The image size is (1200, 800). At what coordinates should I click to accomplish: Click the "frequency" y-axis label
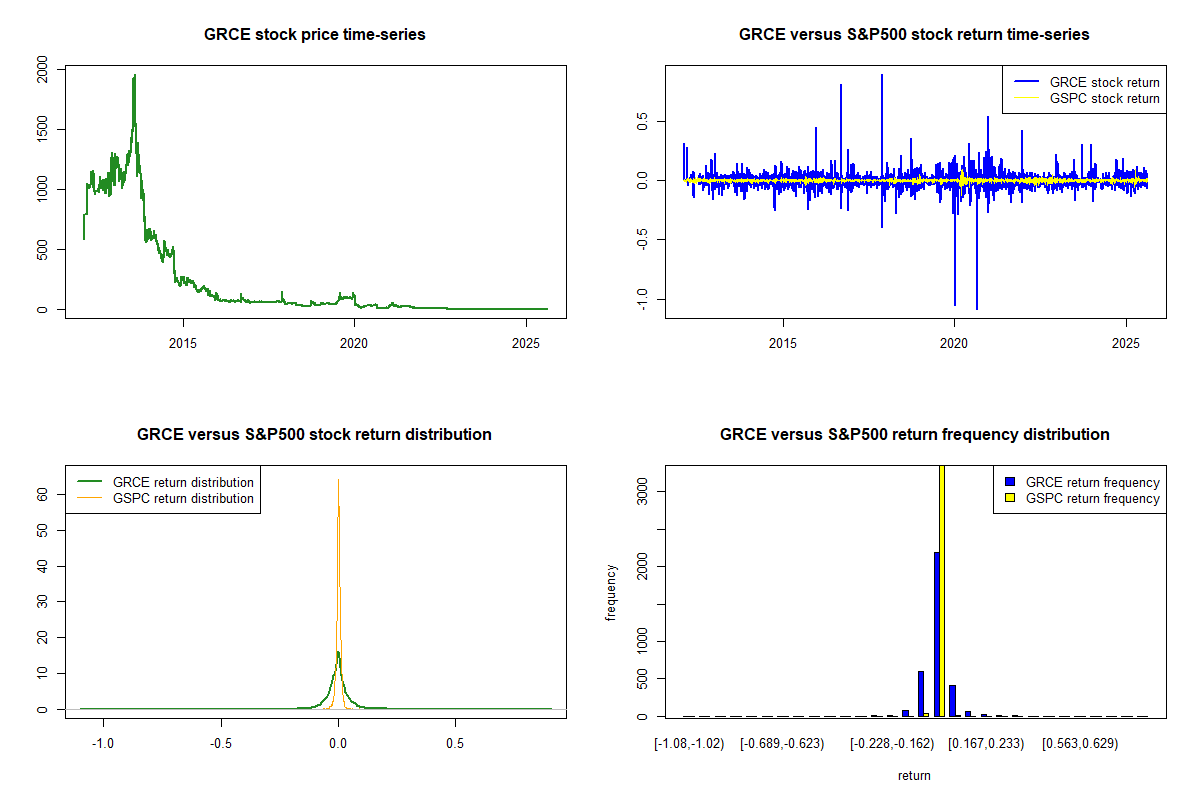click(611, 592)
